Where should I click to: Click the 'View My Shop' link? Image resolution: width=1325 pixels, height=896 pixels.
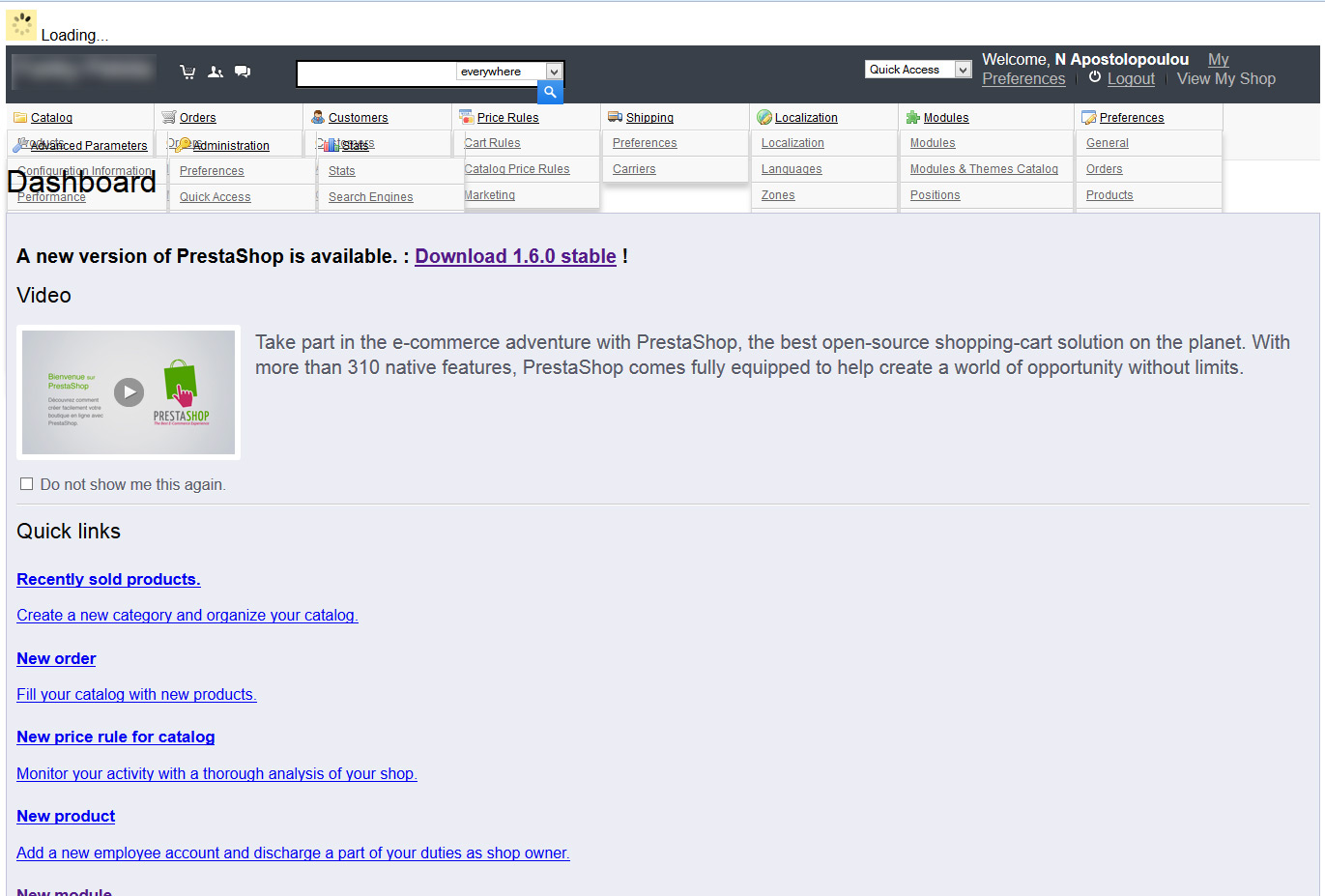(1225, 79)
